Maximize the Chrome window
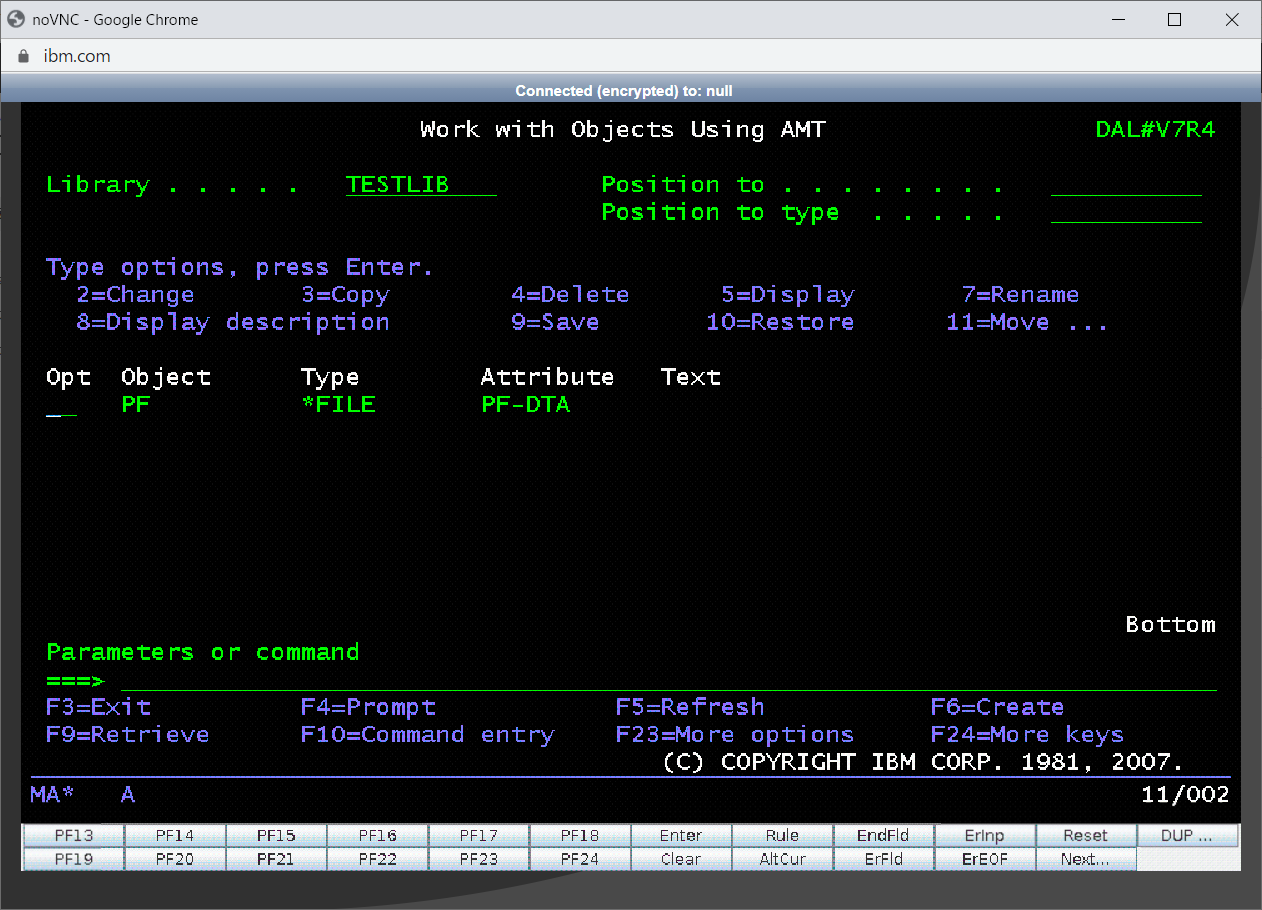 1175,19
